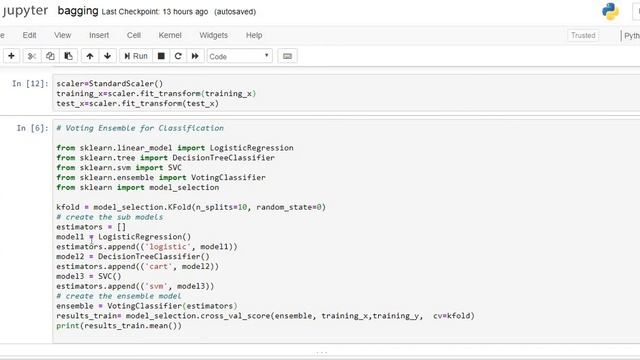Screen dimensions: 640x360
Task: Open the Cell menu
Action: pyautogui.click(x=134, y=35)
